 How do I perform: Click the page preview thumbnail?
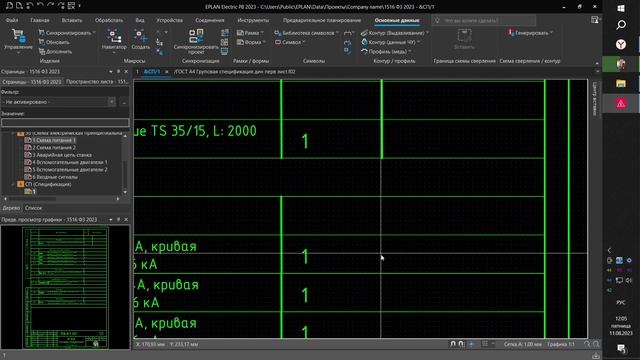[x=65, y=287]
